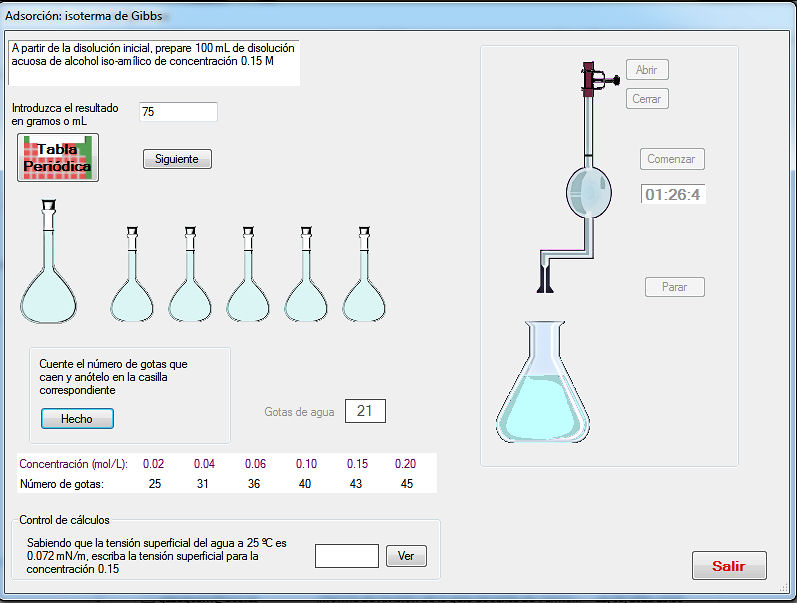This screenshot has width=797, height=603.
Task: Click the Erlenmeyer flask with liquid
Action: (542, 390)
